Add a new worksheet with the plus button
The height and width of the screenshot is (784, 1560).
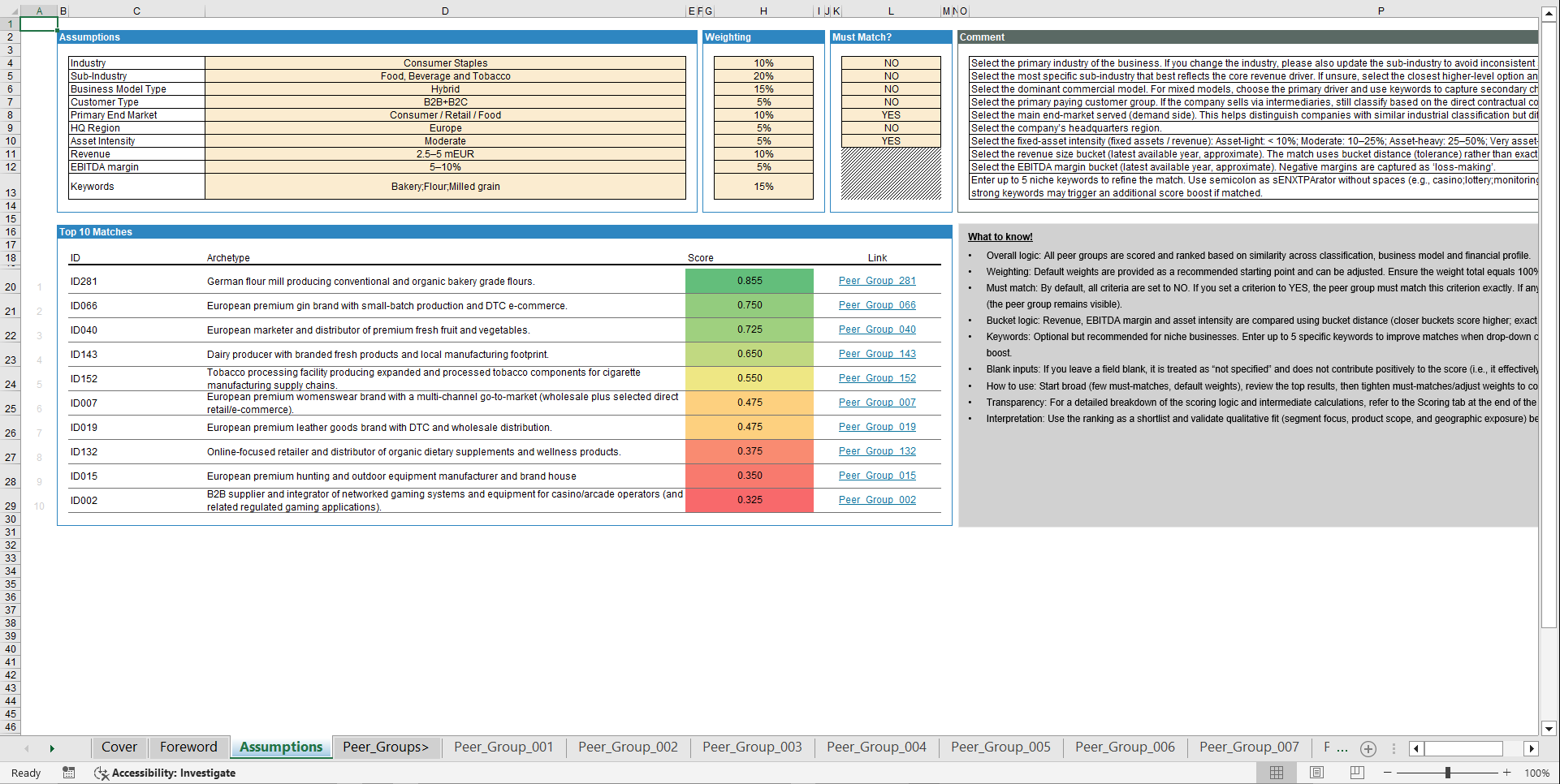pos(1368,749)
